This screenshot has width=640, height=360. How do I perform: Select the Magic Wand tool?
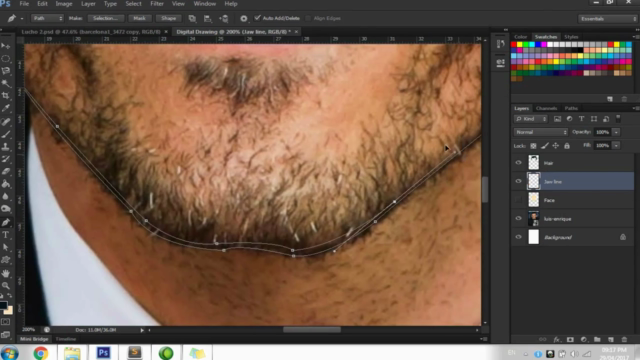[6, 83]
